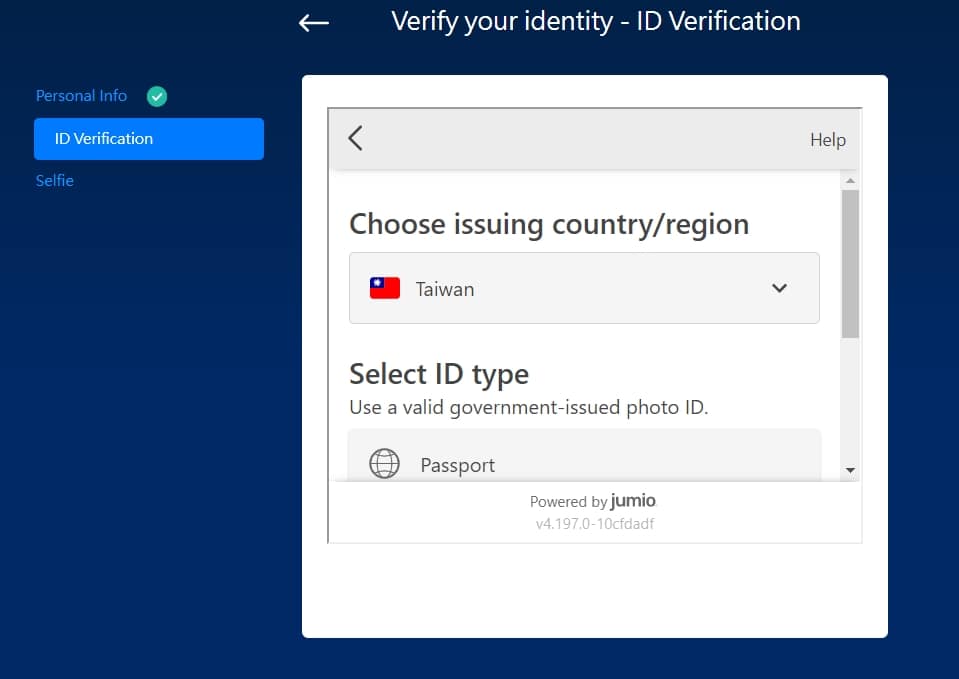Click the jumio logo text

click(x=633, y=501)
